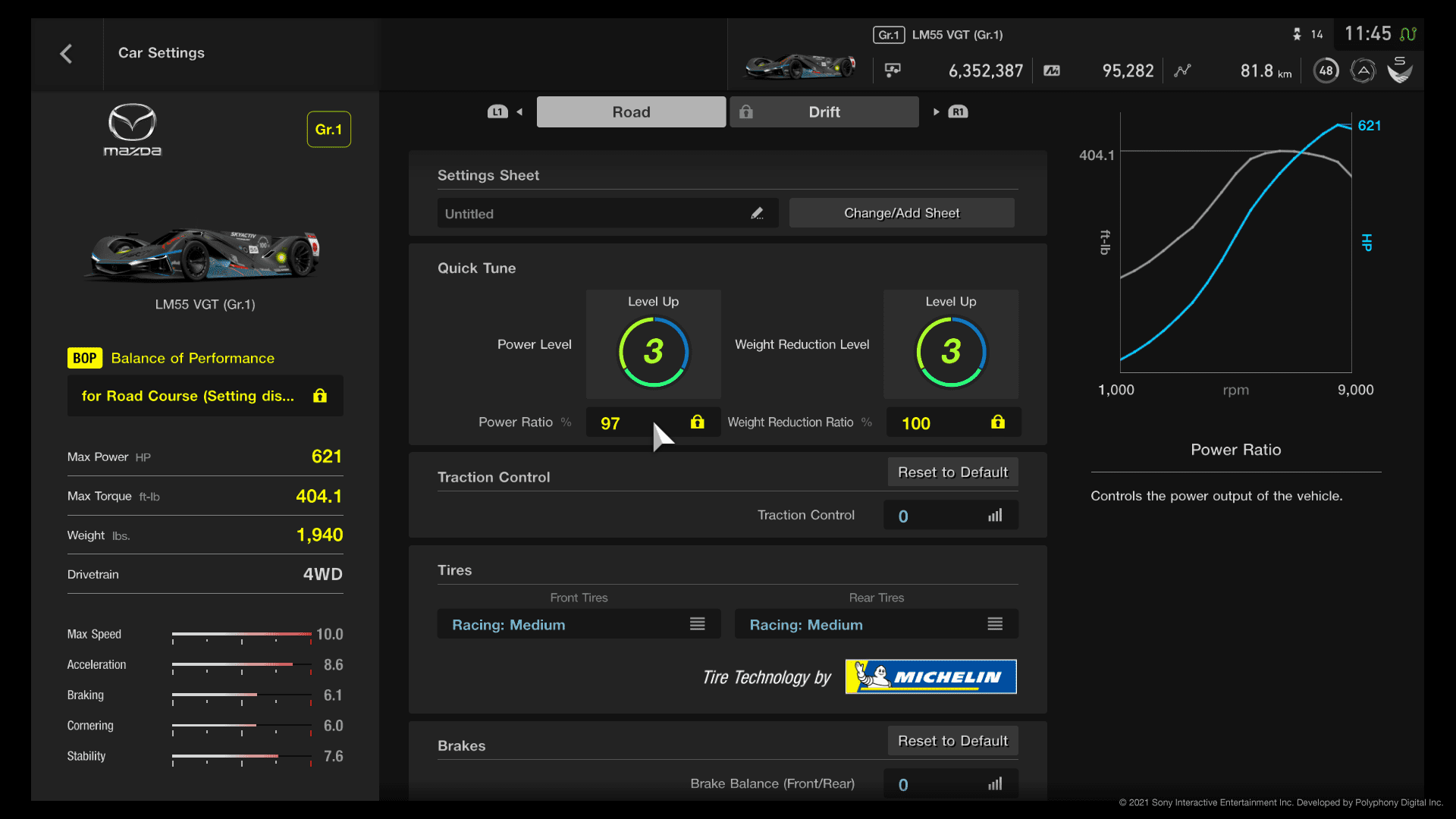Click the S rank trophy icon
Screen dimensions: 1456x819
1400,70
